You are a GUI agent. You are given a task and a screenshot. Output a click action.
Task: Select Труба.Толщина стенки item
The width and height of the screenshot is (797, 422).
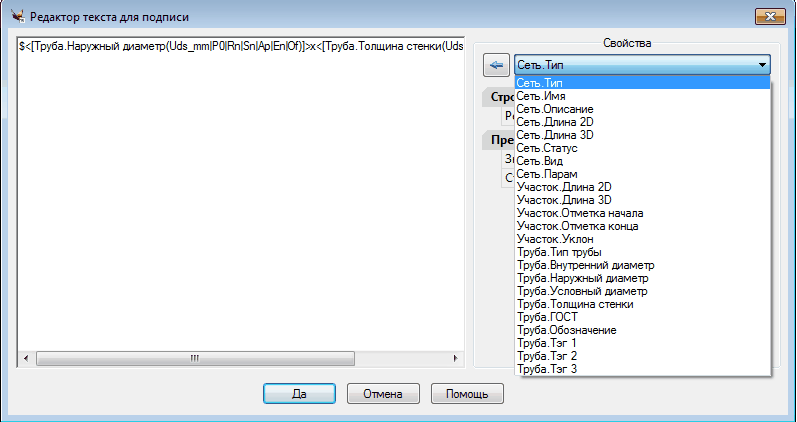pyautogui.click(x=574, y=304)
